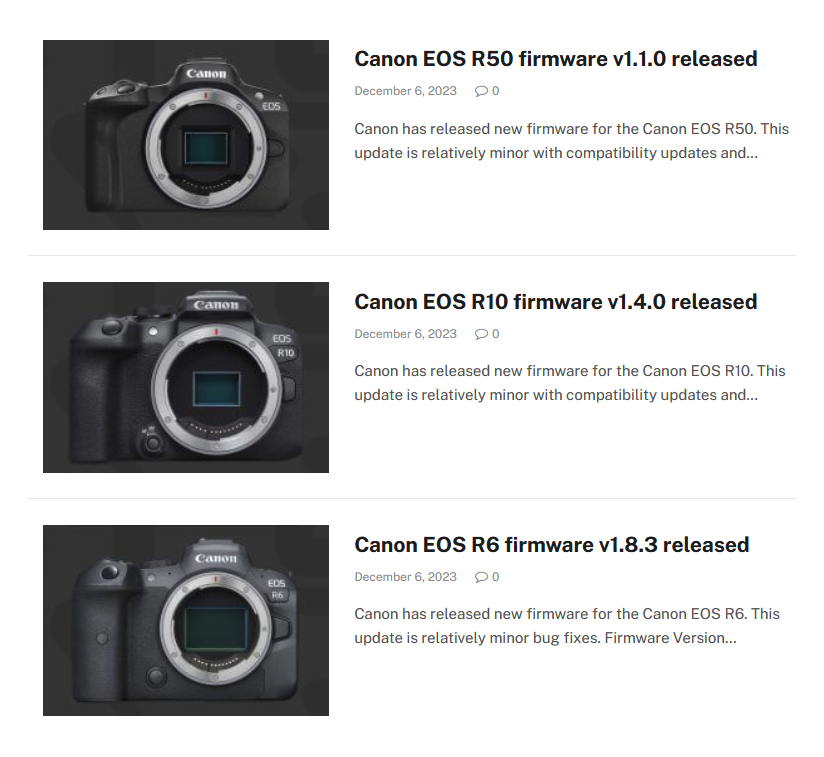Click the comment count 0 on R50 post
The image size is (824, 757).
click(x=496, y=91)
